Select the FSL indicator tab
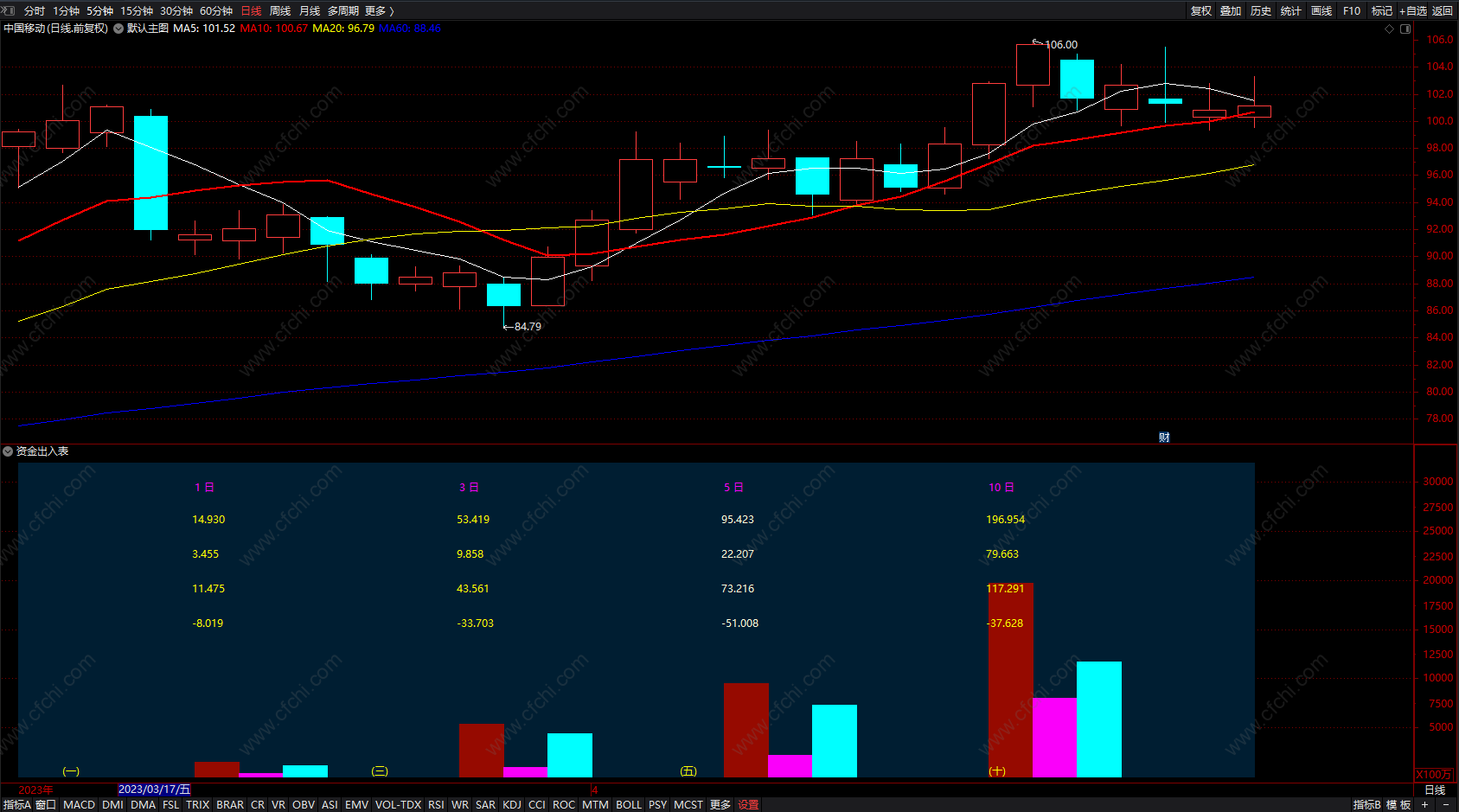The width and height of the screenshot is (1459, 812). point(171,805)
